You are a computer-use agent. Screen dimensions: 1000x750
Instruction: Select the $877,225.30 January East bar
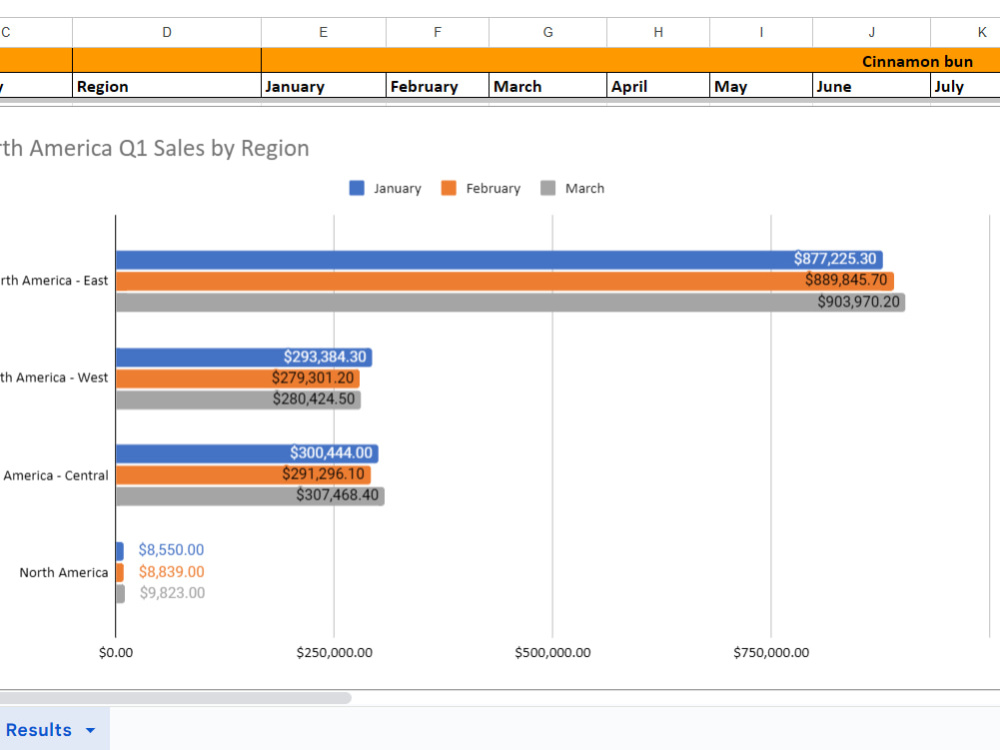499,260
